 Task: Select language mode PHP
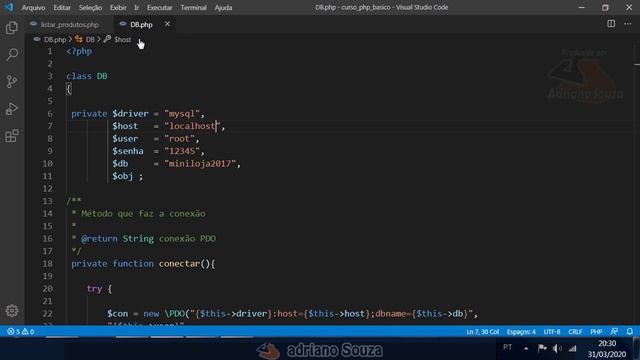(596, 331)
